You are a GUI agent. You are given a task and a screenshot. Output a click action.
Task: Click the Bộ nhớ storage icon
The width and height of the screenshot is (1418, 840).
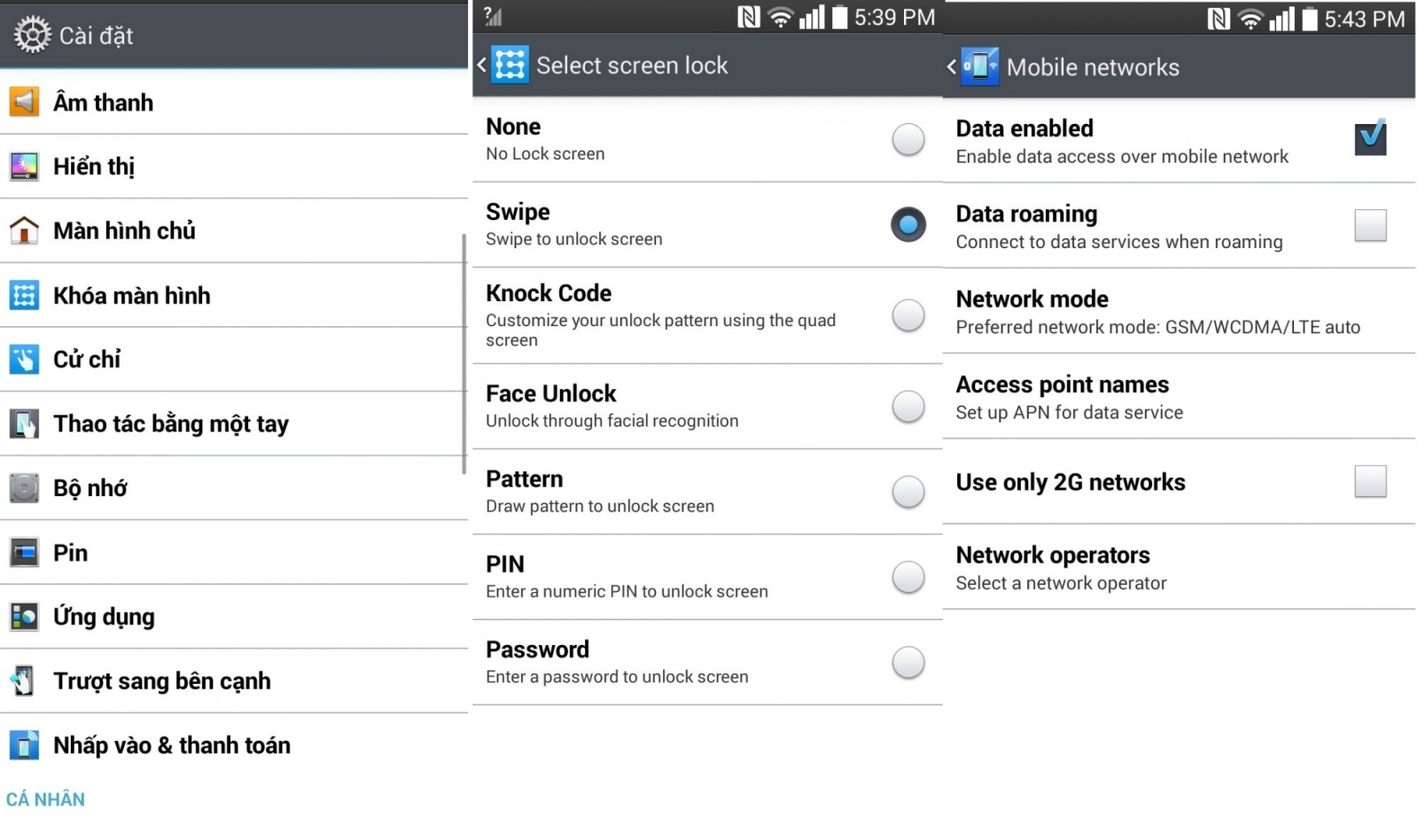pos(24,487)
